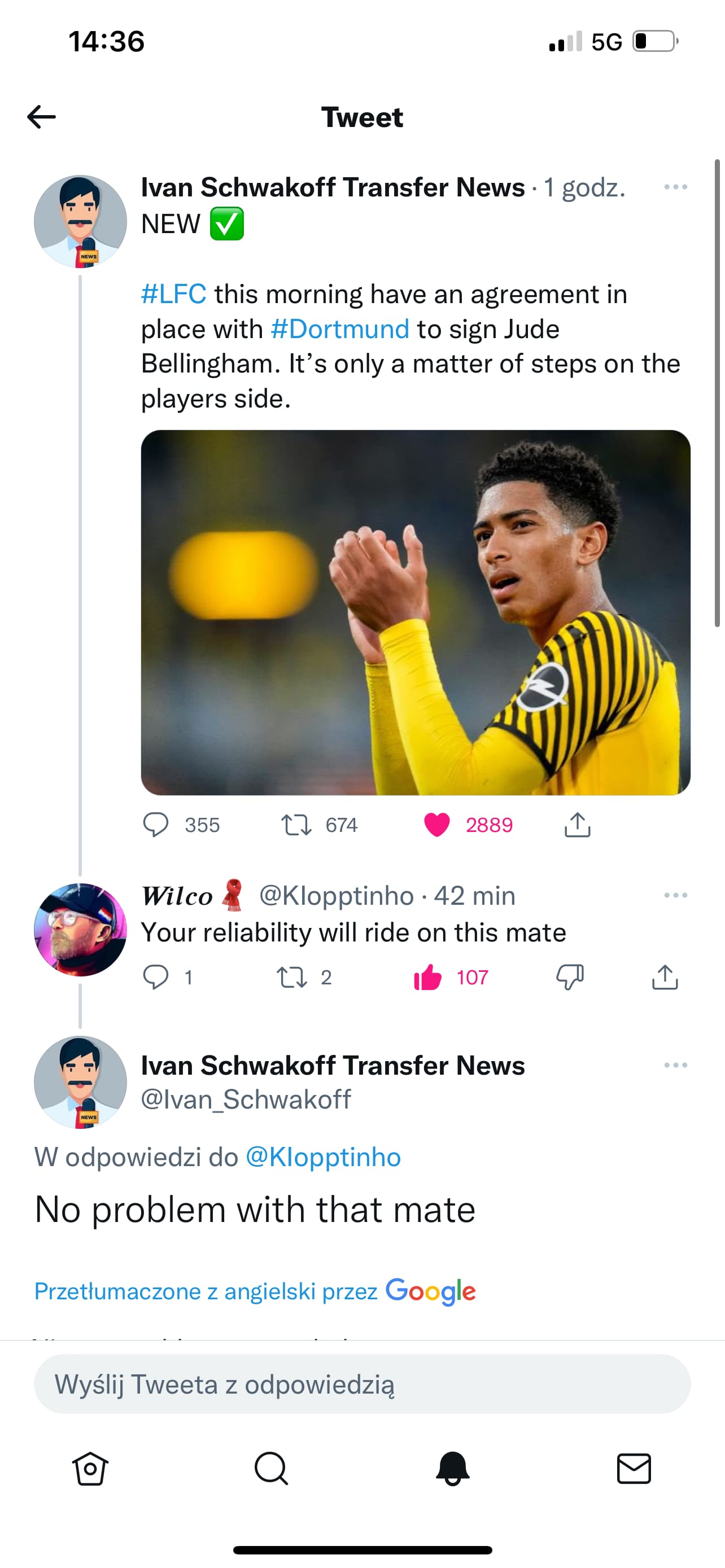Screen dimensions: 725x1568
Task: Reply to Wilco's tweet
Action: coord(156,977)
